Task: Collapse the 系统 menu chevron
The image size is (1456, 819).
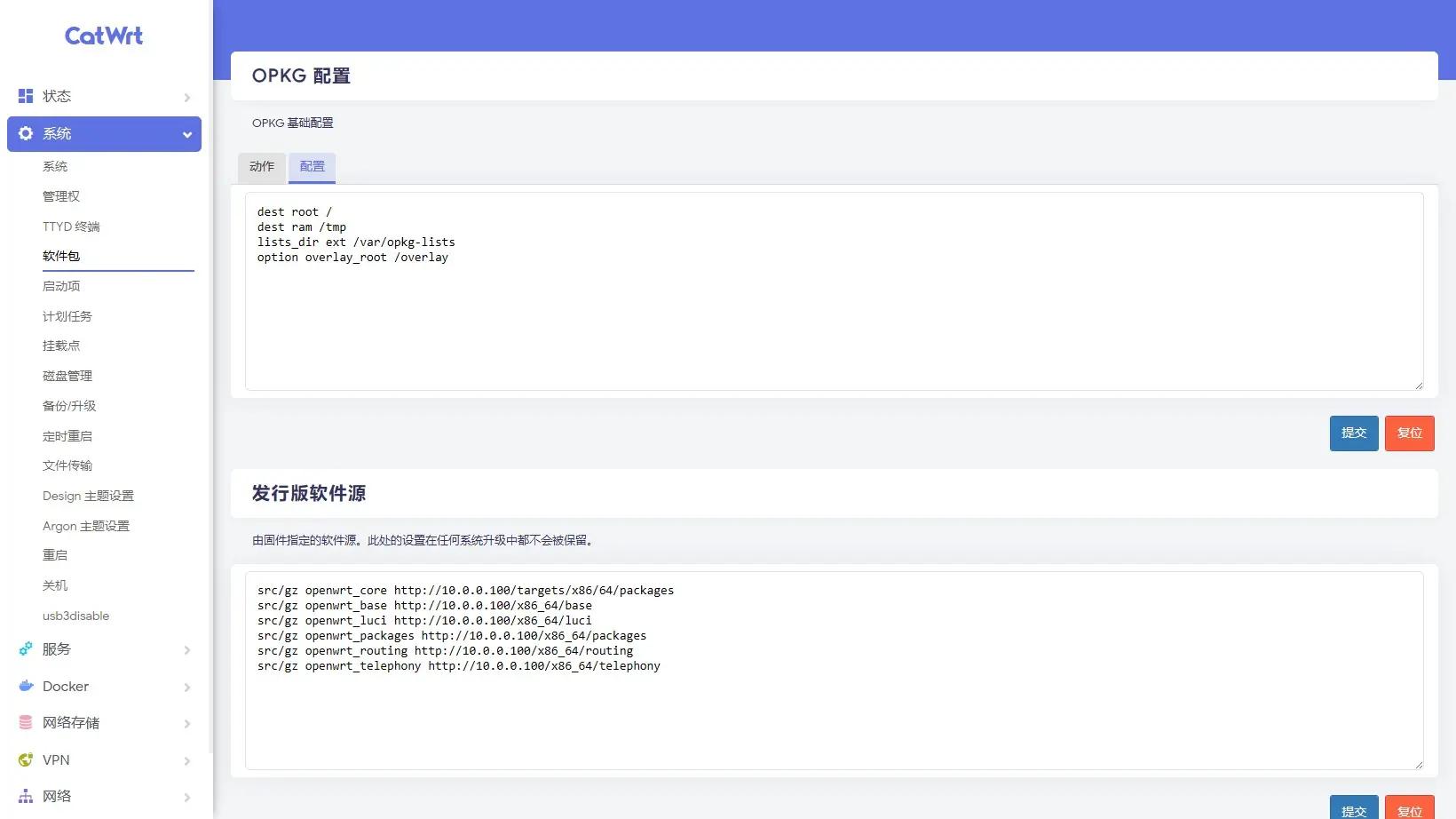Action: (187, 135)
